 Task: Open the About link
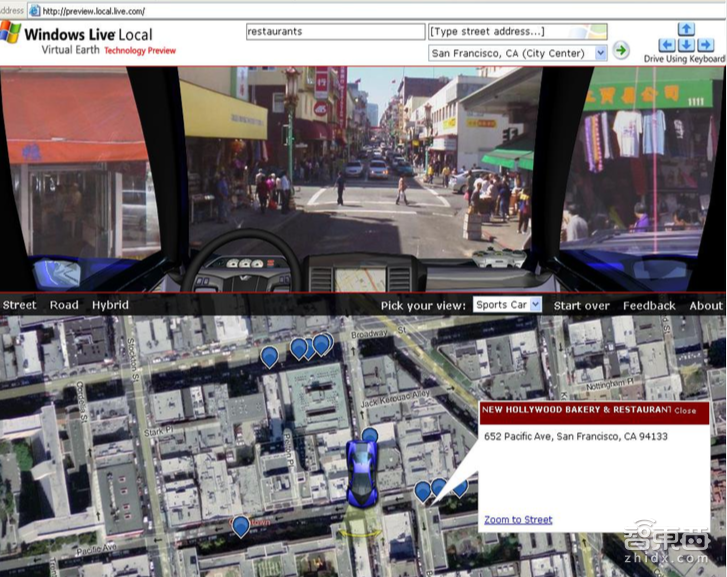pos(705,305)
